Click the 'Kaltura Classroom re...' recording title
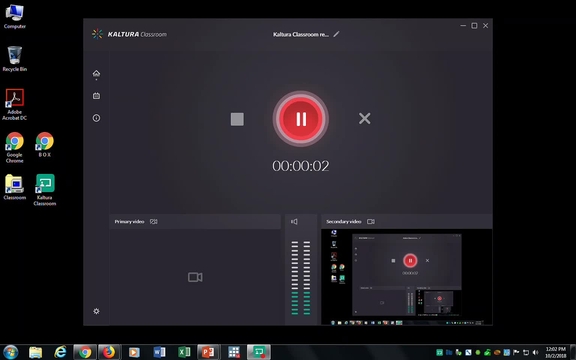 tap(300, 34)
